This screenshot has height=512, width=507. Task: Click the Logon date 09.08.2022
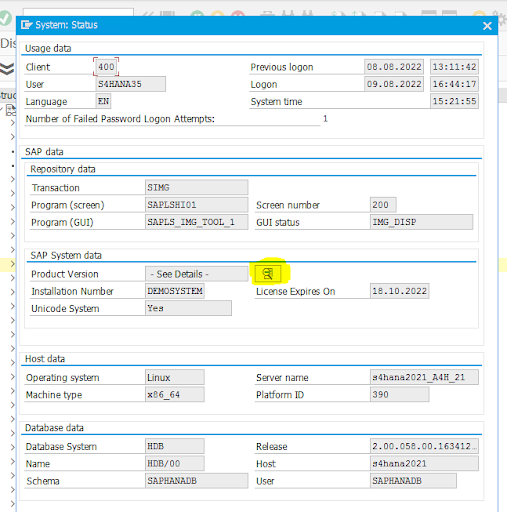(x=394, y=84)
